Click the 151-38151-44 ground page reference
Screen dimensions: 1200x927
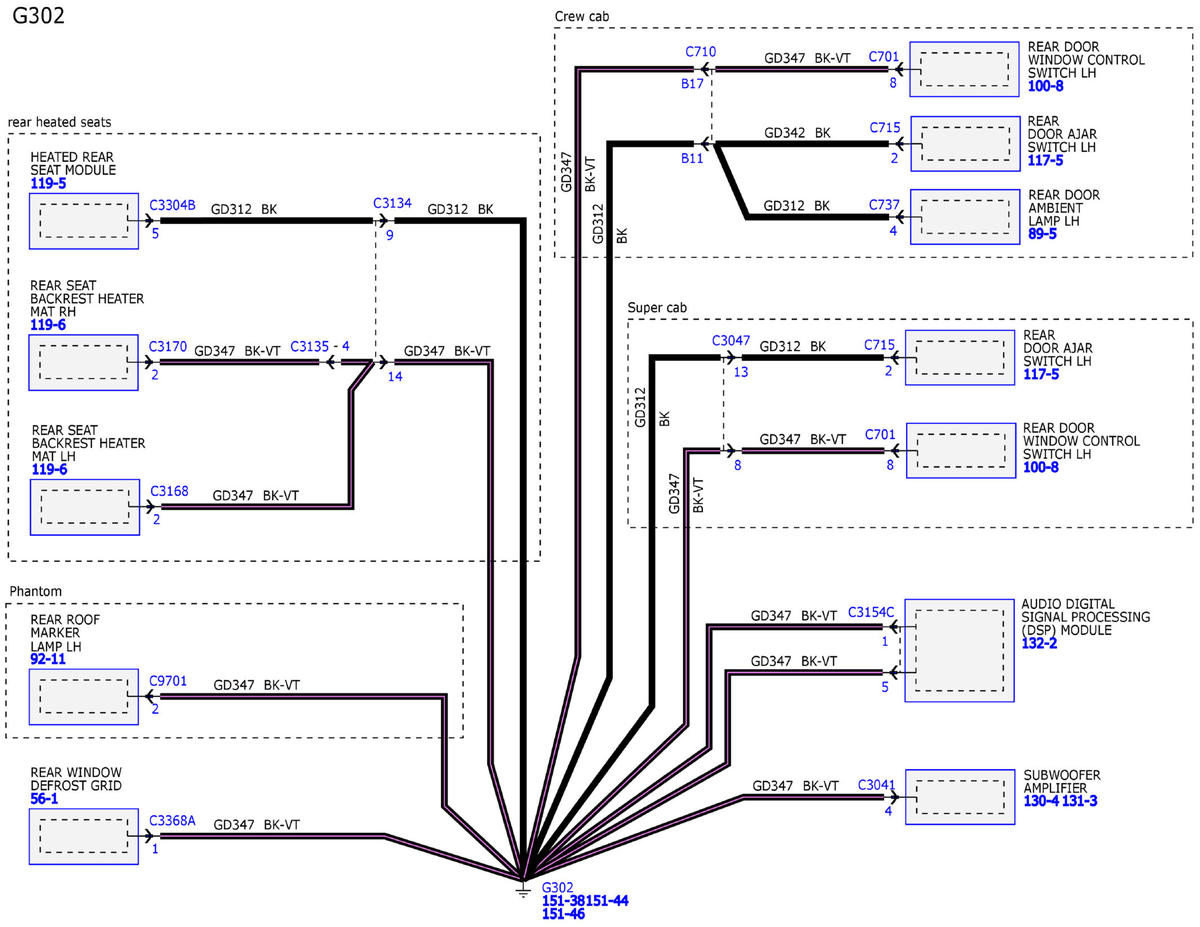click(x=585, y=900)
